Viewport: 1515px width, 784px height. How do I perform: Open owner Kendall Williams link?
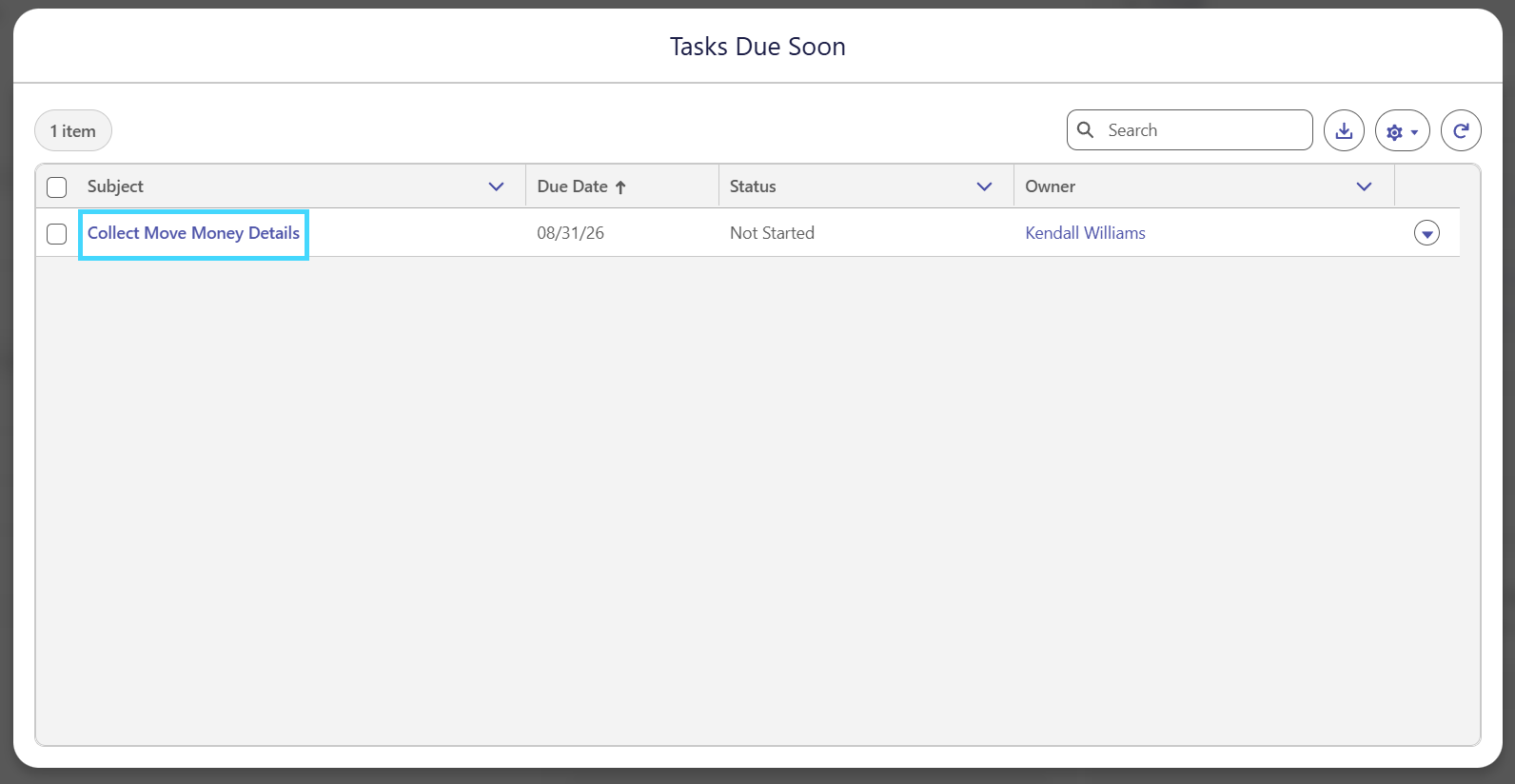pyautogui.click(x=1085, y=233)
